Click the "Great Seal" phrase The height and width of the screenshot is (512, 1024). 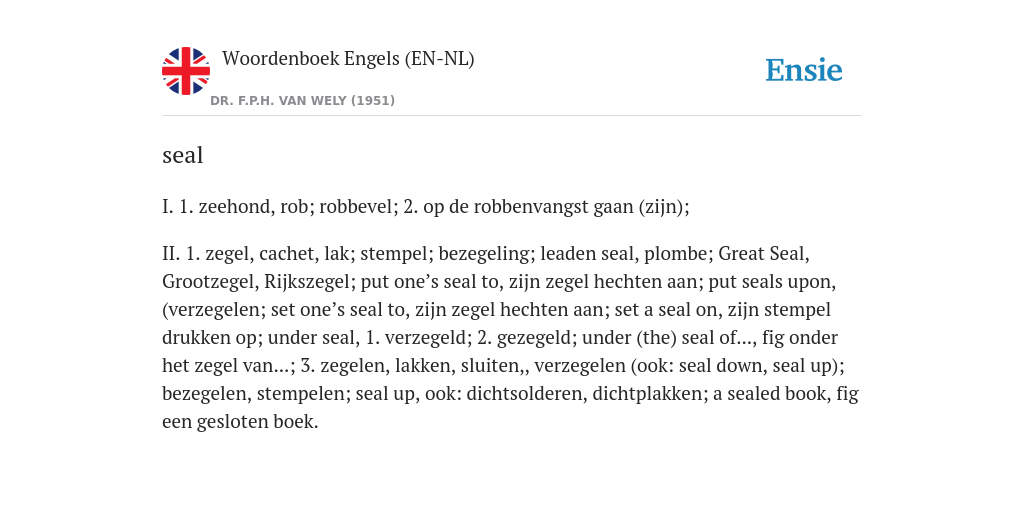point(763,253)
